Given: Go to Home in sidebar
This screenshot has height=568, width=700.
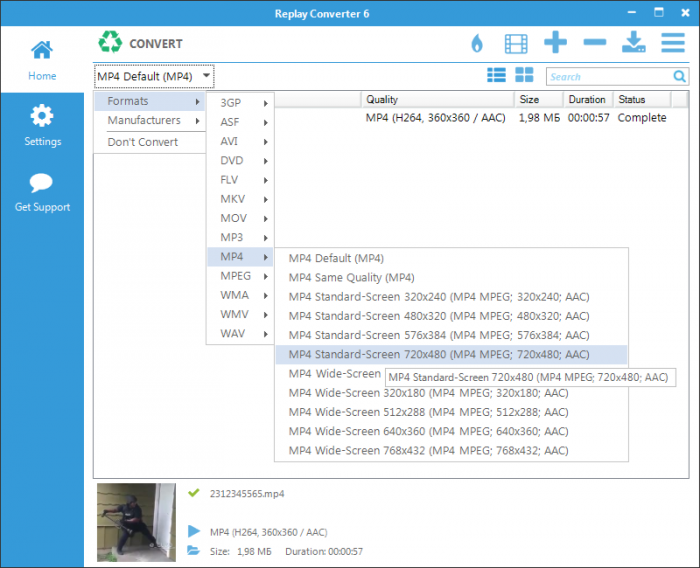Looking at the screenshot, I should click(x=42, y=60).
